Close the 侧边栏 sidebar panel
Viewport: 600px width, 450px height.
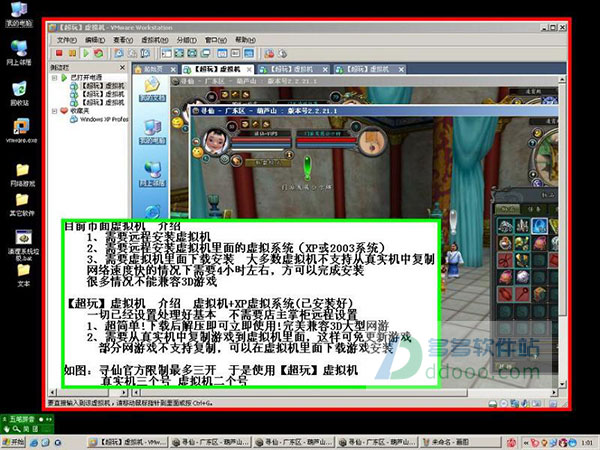point(122,68)
